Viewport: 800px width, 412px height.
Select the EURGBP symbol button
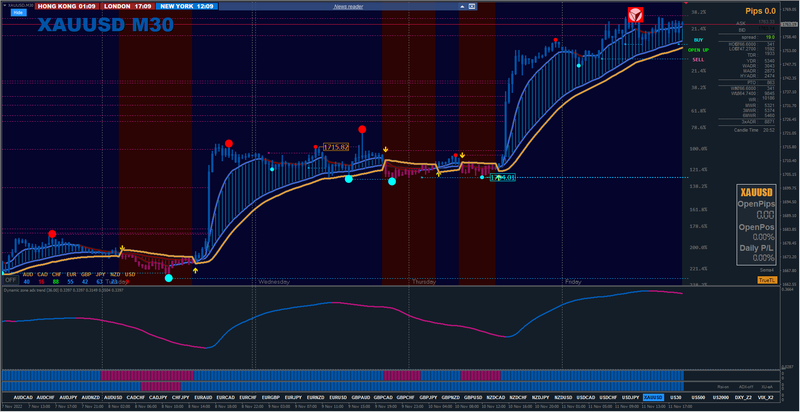tap(270, 397)
